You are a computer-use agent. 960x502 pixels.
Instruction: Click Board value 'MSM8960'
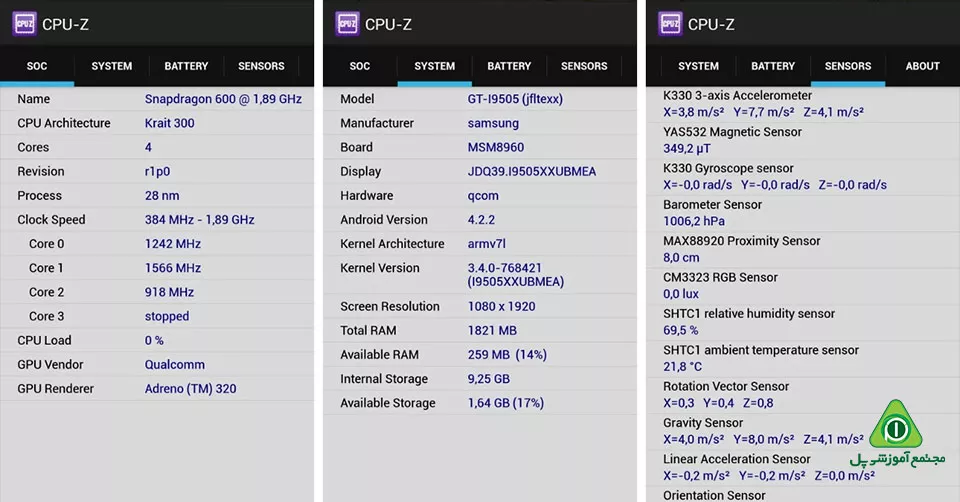click(496, 148)
